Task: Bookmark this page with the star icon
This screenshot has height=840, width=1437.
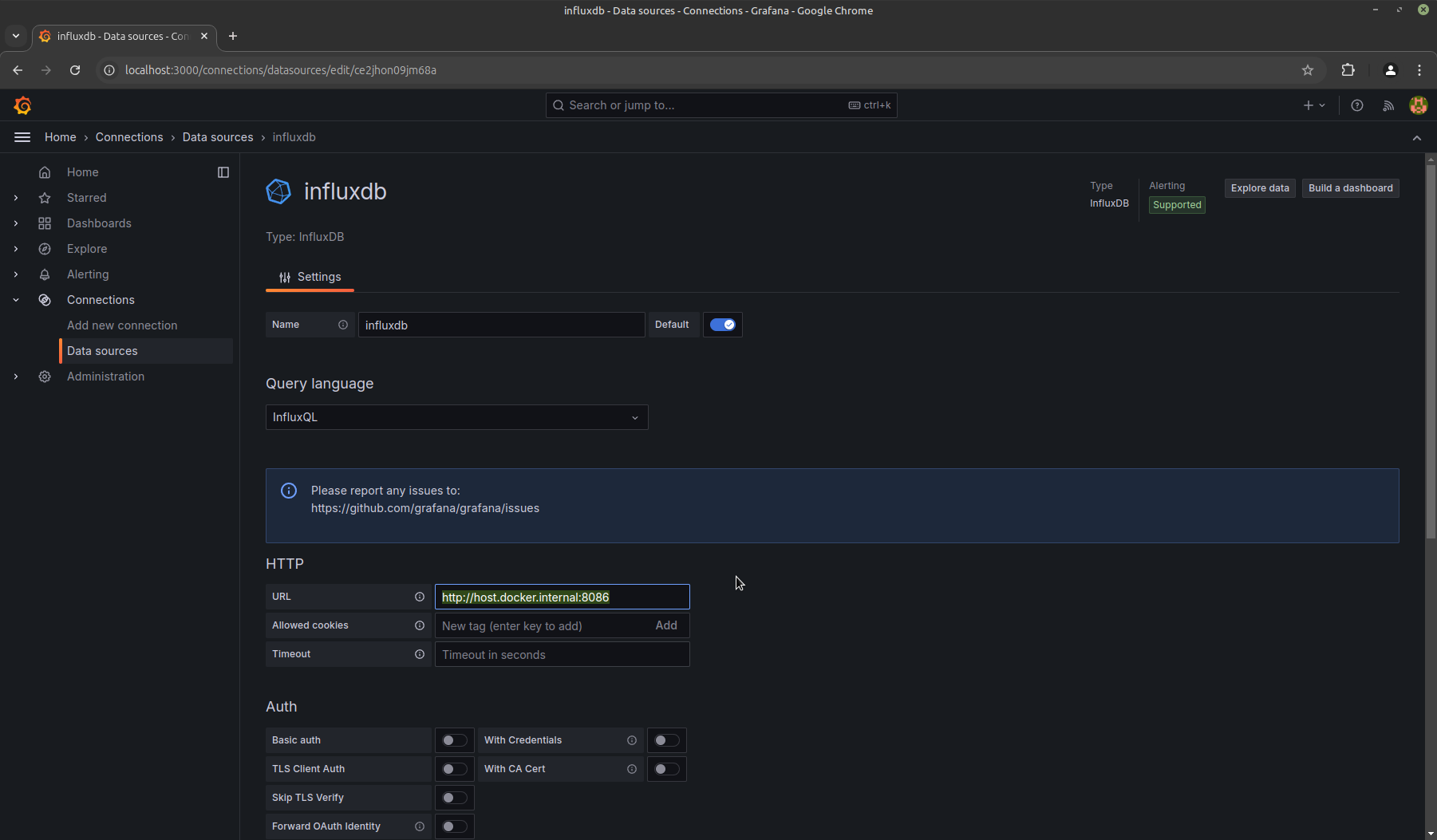Action: click(1308, 70)
